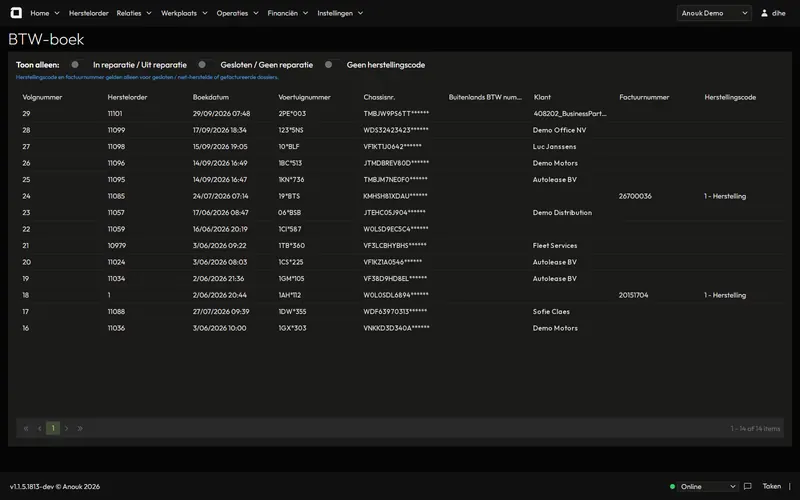Expand the Werkplaats menu
This screenshot has height=500, width=800.
coord(184,13)
